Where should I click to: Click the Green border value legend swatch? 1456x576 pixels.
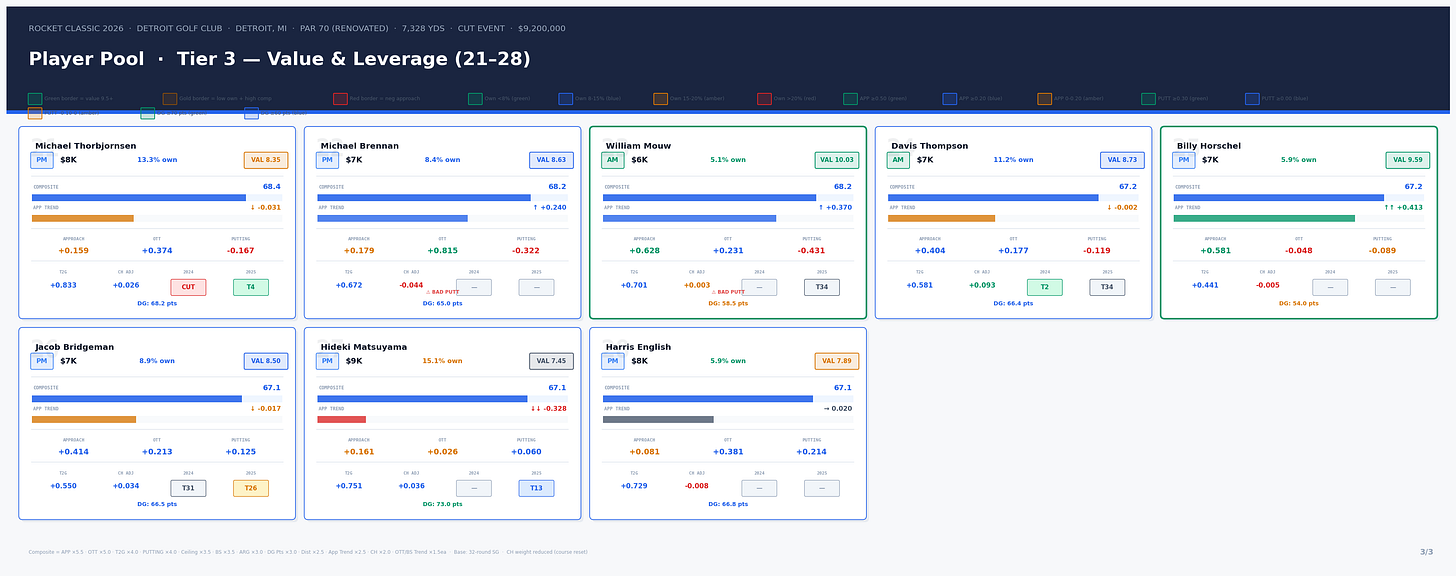pyautogui.click(x=35, y=99)
